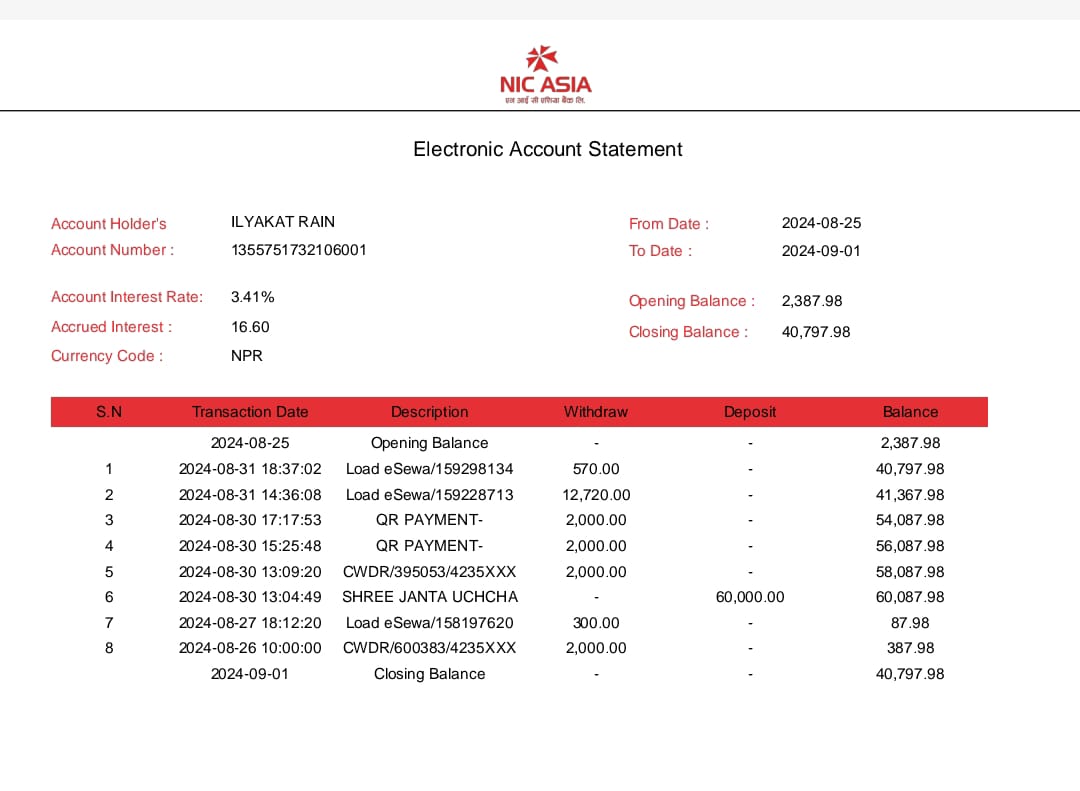Viewport: 1080px width, 791px height.
Task: Click the NIC ASIA star logo
Action: [546, 74]
